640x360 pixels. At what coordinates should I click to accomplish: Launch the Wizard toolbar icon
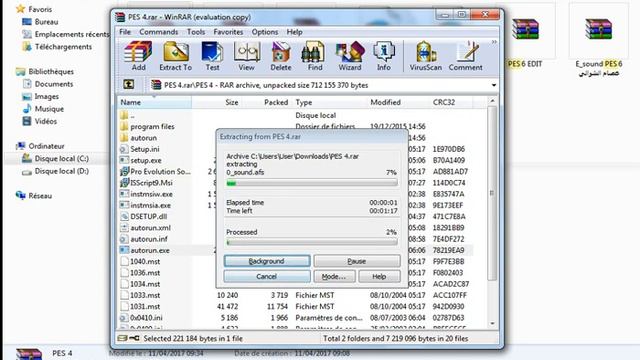pos(350,56)
